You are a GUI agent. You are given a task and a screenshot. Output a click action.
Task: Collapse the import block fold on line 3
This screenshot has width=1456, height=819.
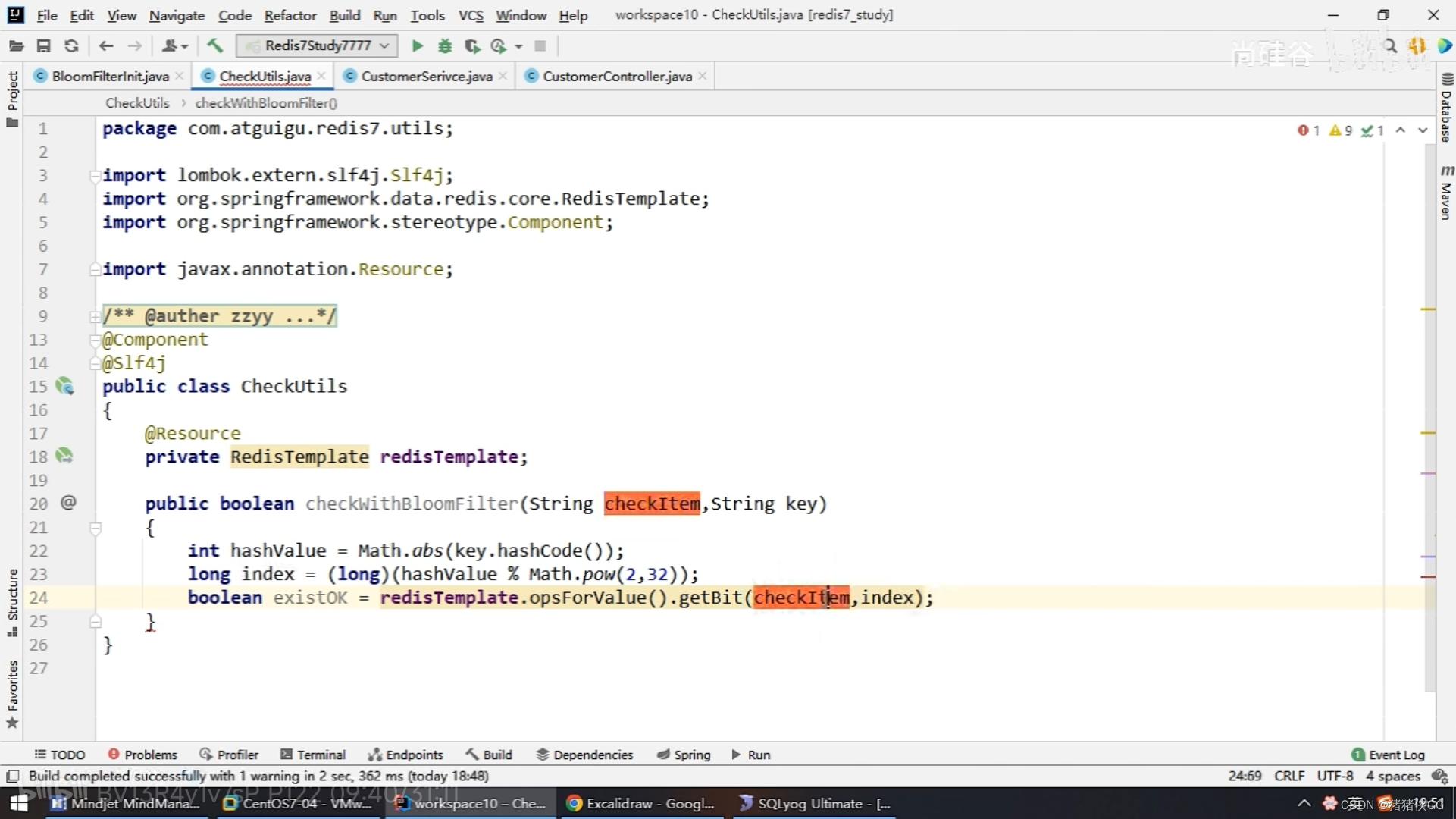(x=96, y=175)
